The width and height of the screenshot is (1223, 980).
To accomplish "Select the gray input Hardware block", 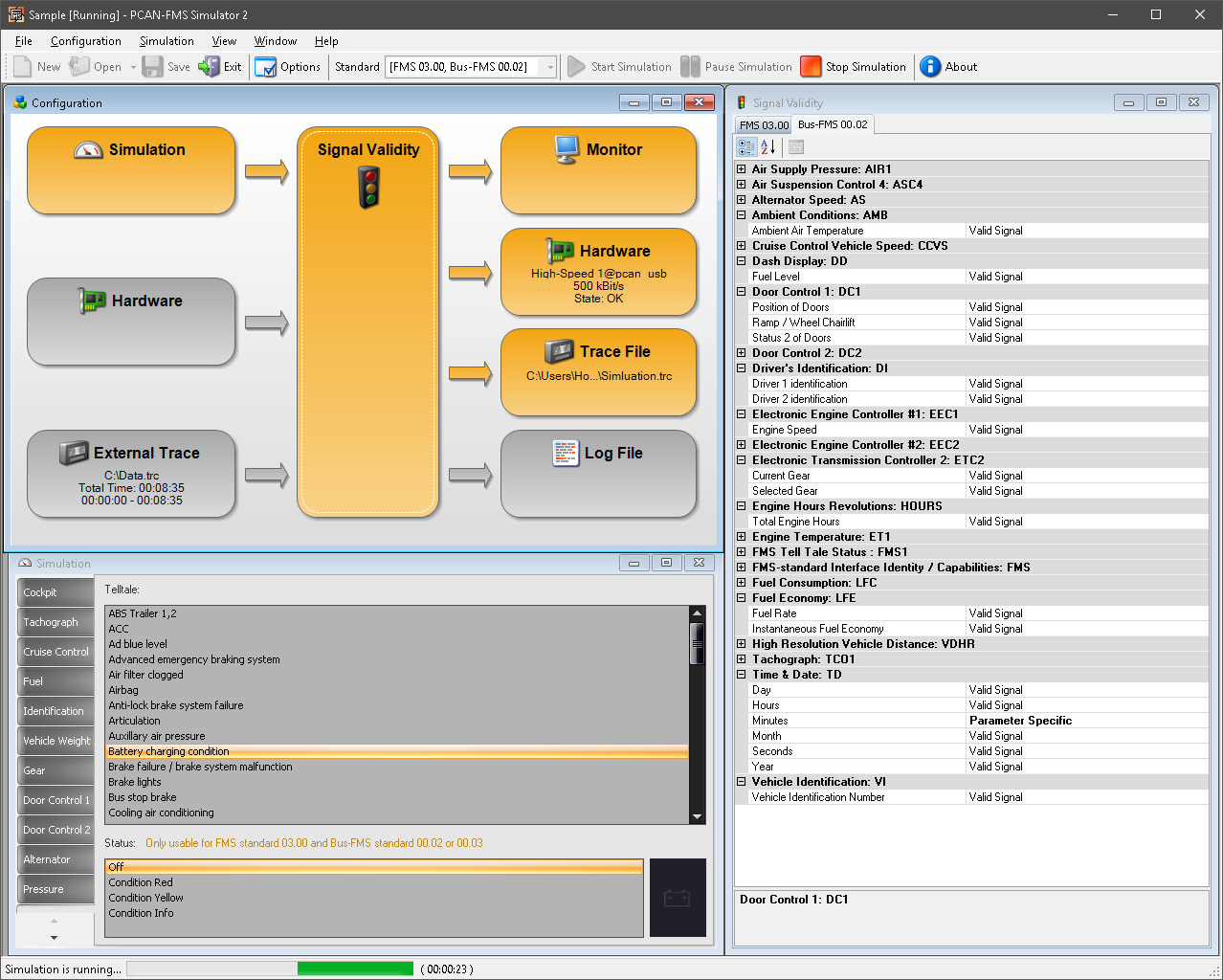I will point(131,322).
